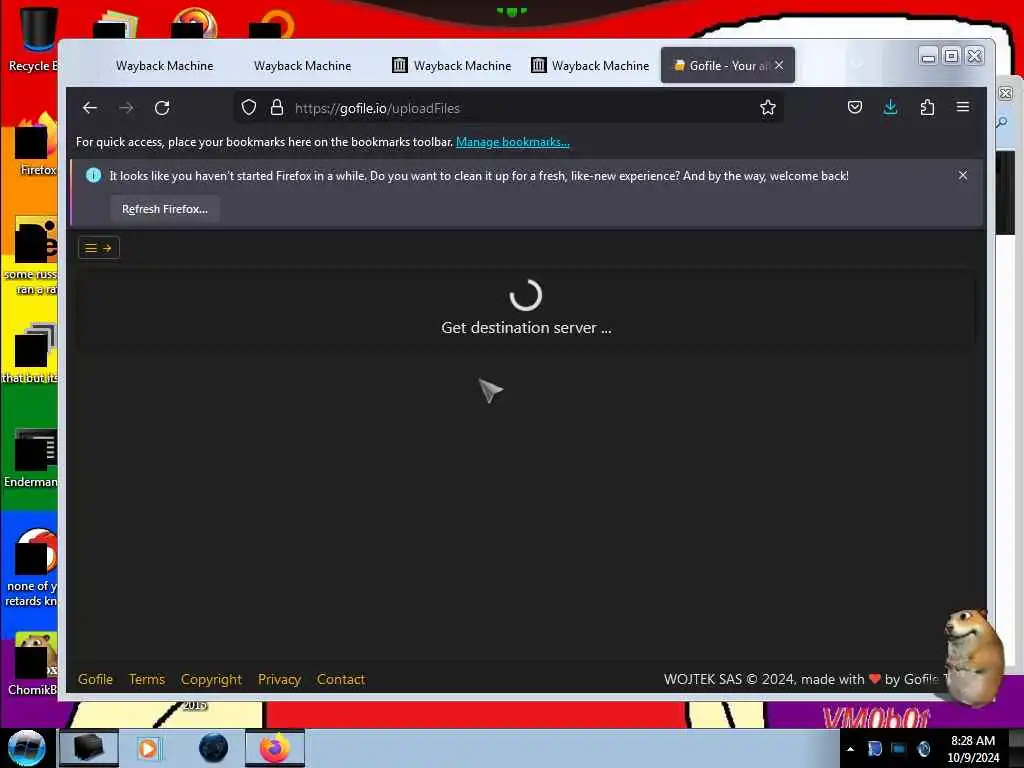Open the Gofile footer link
This screenshot has height=768, width=1024.
(95, 679)
